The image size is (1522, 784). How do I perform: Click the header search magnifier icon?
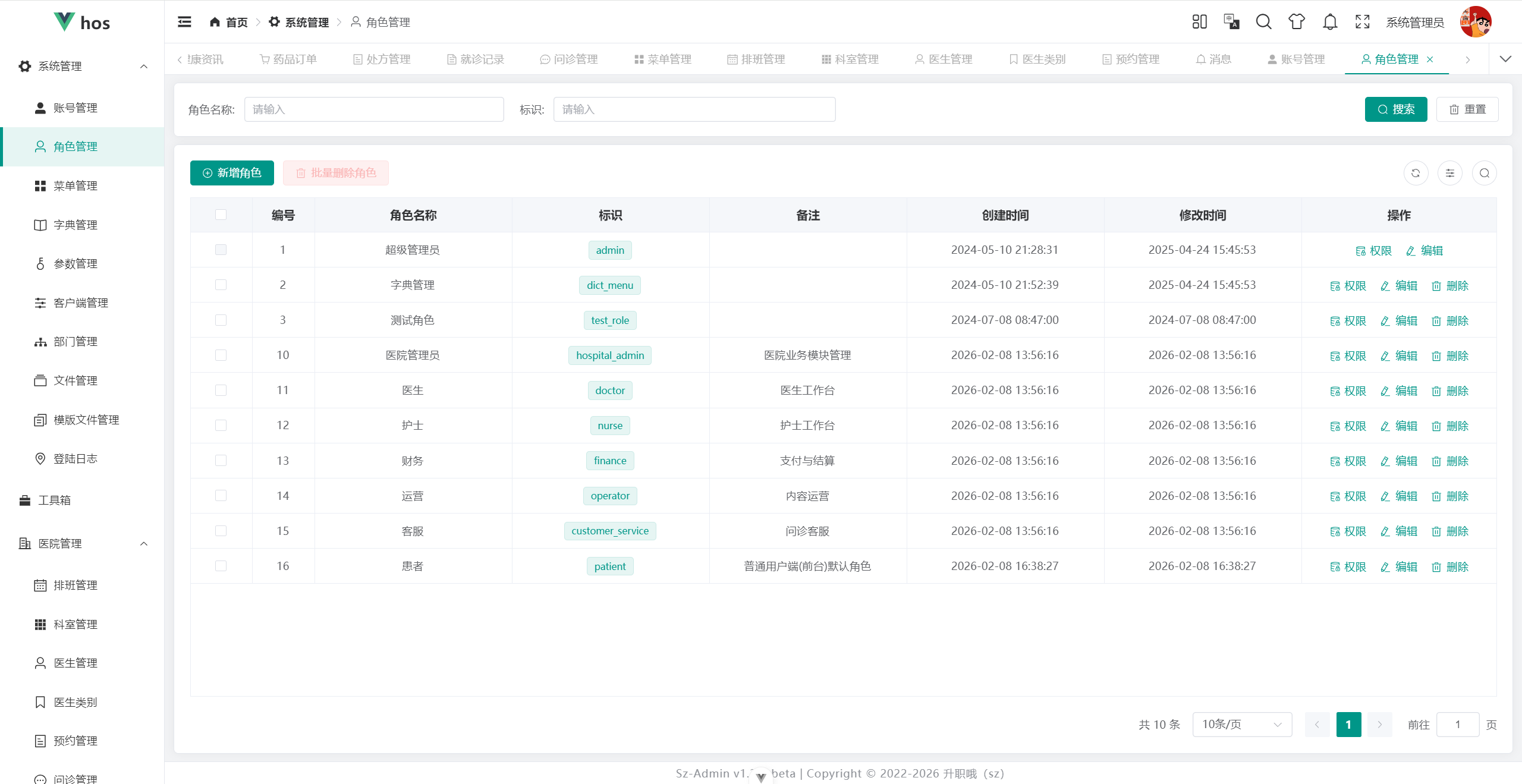(1263, 22)
